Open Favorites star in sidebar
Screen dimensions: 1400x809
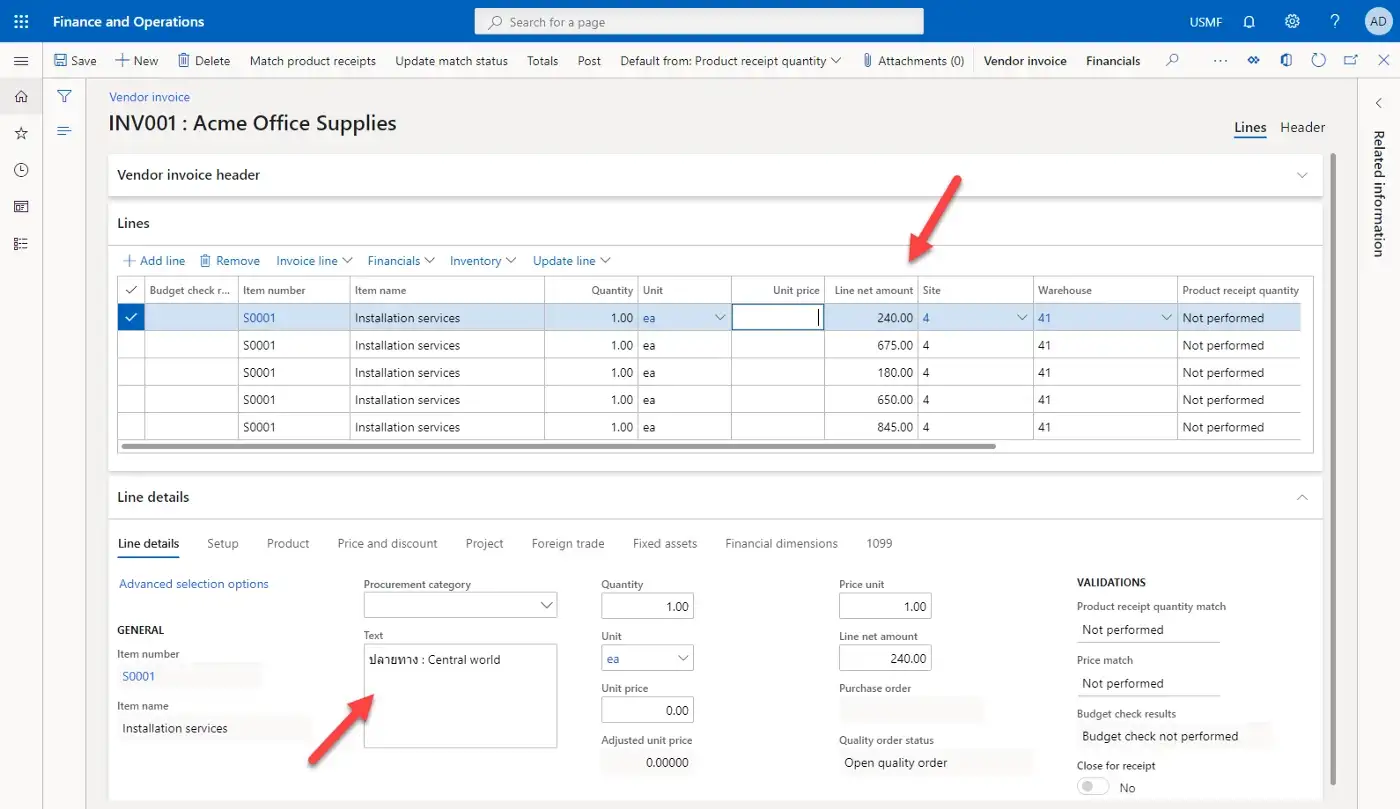(x=21, y=133)
